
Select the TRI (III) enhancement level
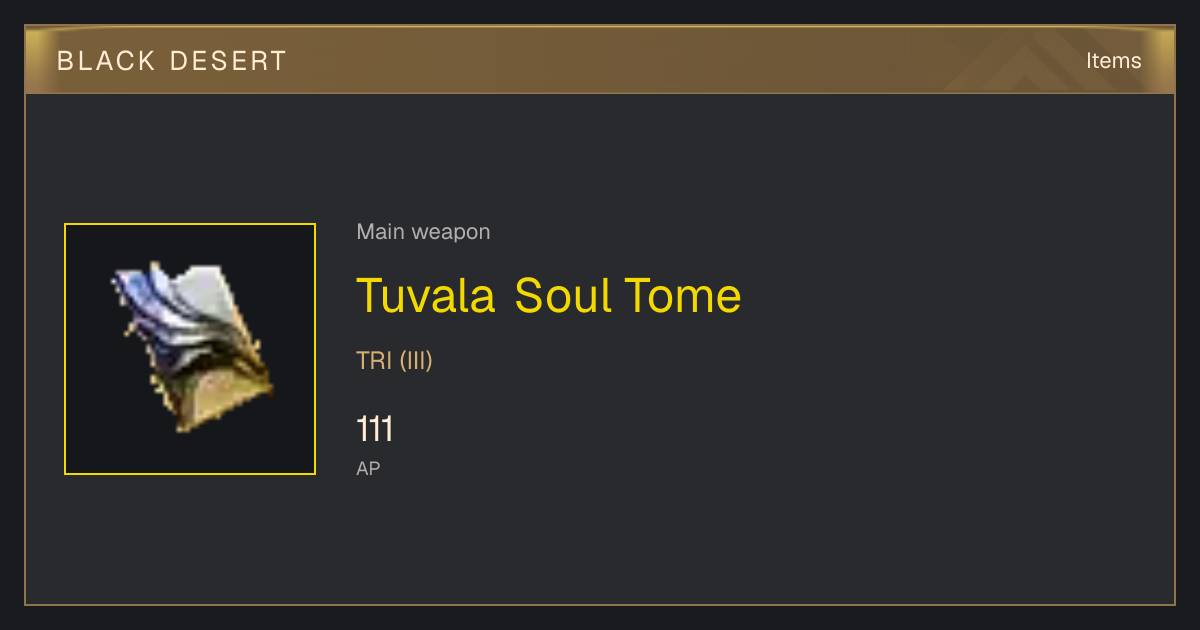pyautogui.click(x=394, y=361)
